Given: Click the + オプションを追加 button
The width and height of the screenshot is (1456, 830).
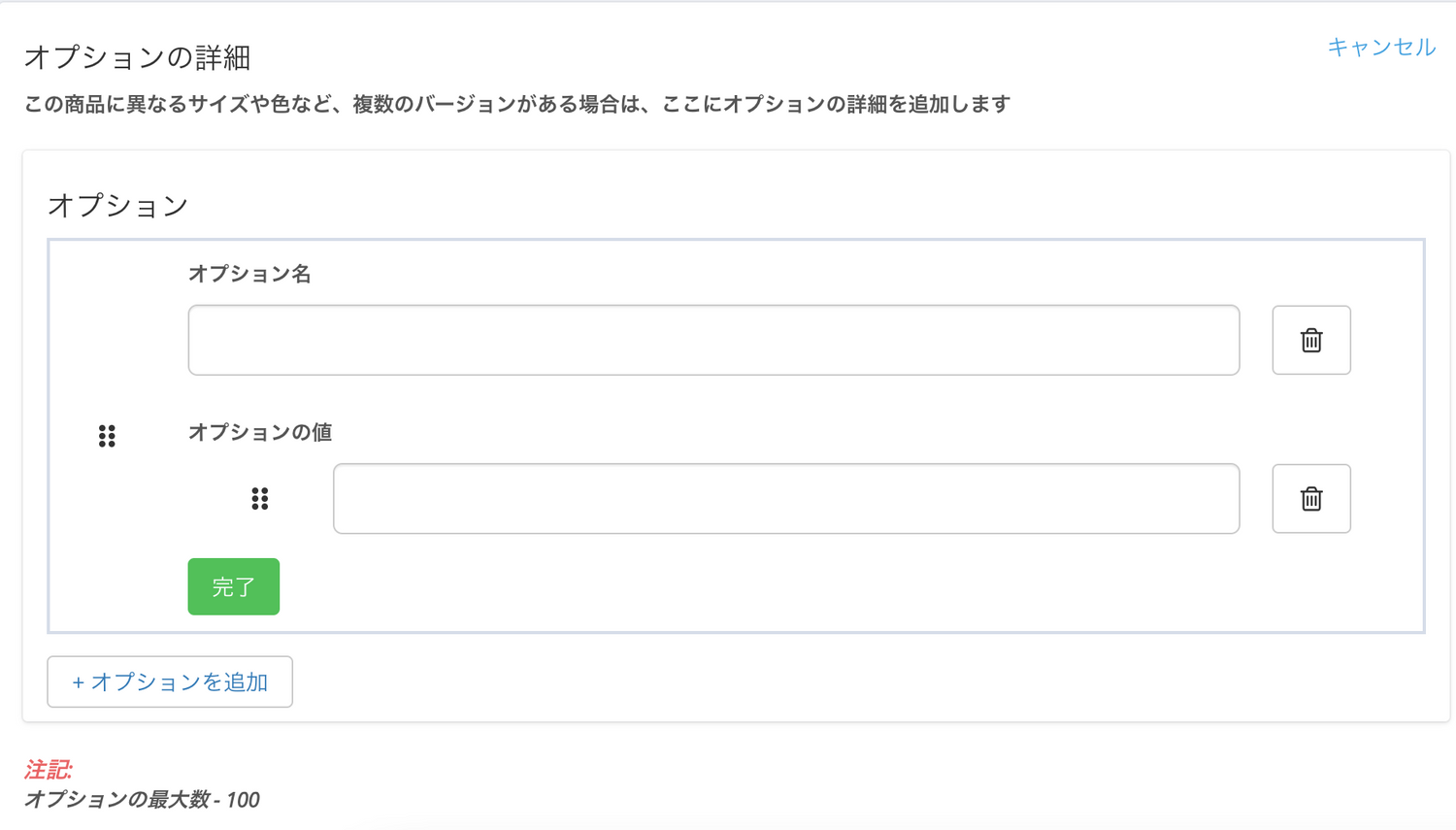Looking at the screenshot, I should pos(170,681).
